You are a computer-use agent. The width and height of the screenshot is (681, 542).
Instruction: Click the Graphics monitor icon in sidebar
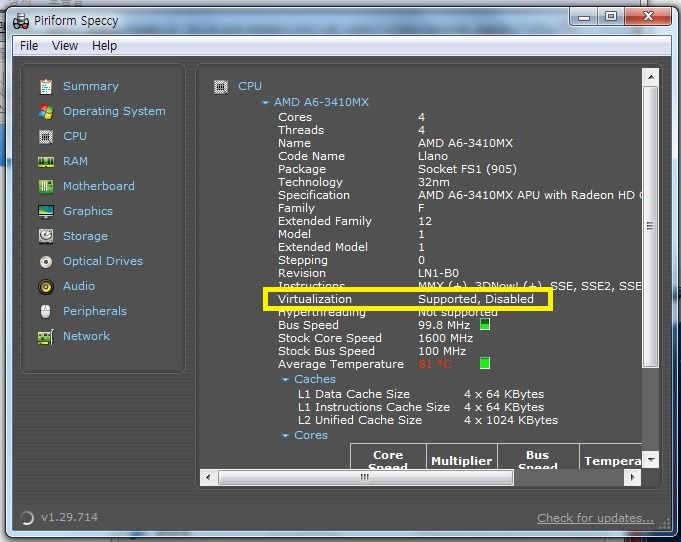[46, 212]
